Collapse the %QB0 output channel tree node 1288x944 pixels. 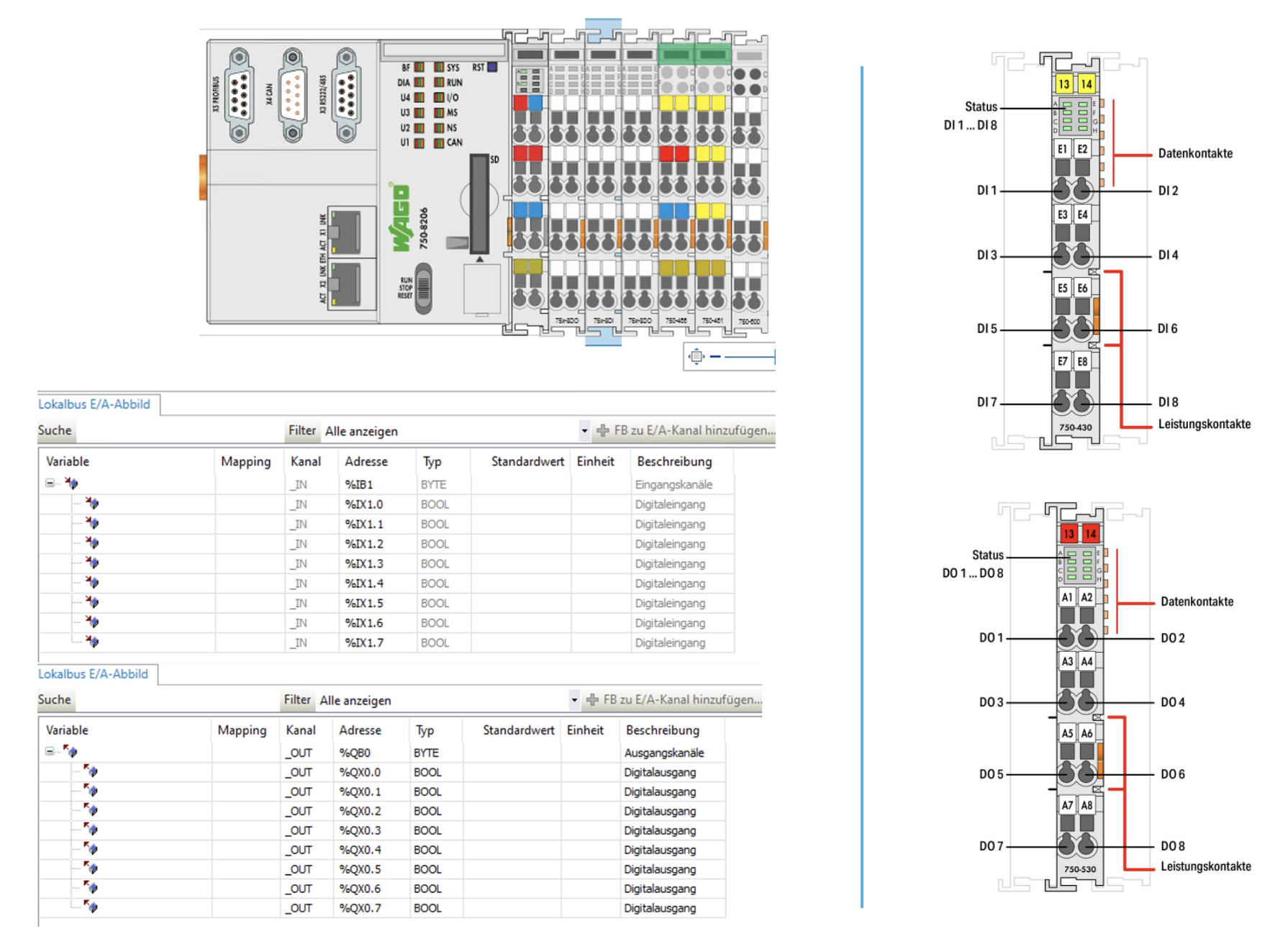[x=50, y=752]
